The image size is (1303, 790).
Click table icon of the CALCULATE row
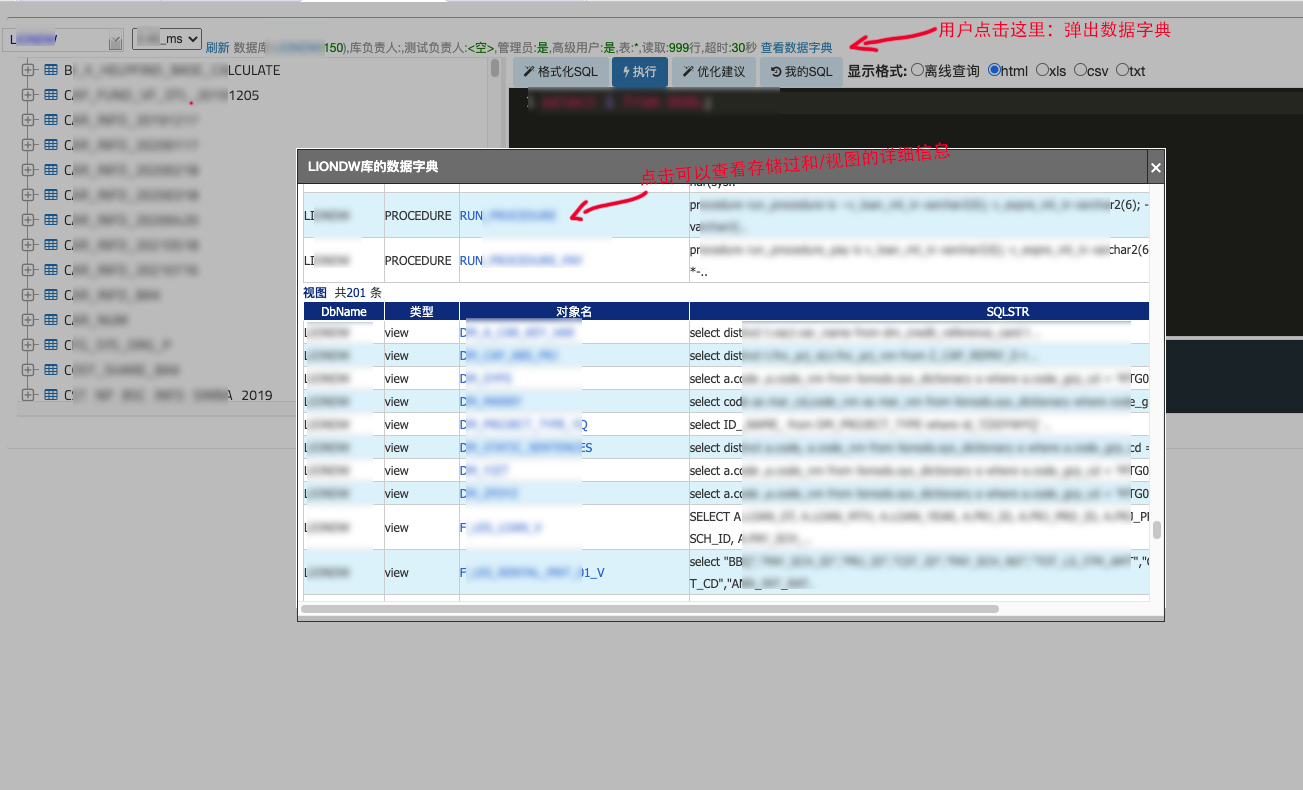[51, 70]
